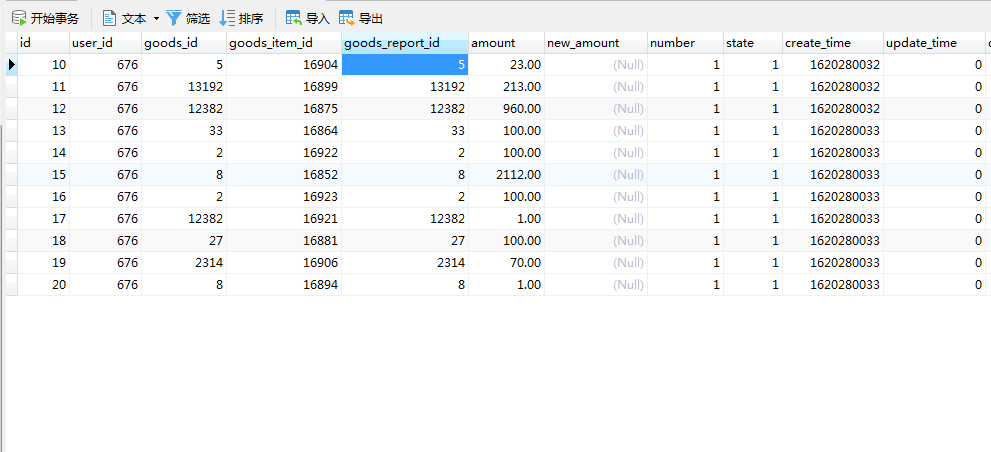Image resolution: width=991 pixels, height=452 pixels.
Task: Click amount cell 960.00
Action: (506, 109)
